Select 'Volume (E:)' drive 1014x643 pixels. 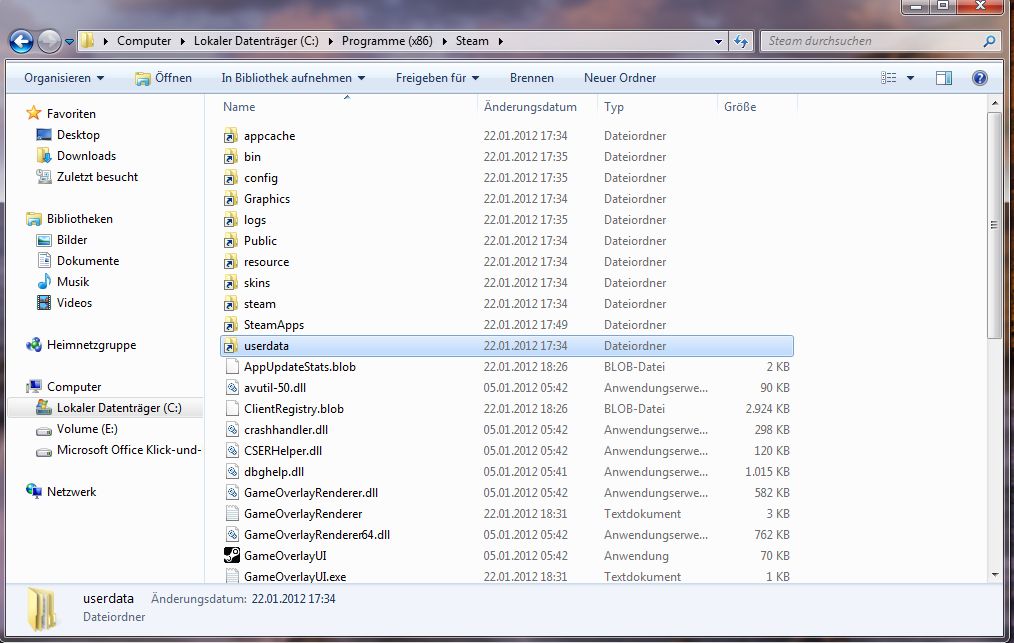(87, 429)
